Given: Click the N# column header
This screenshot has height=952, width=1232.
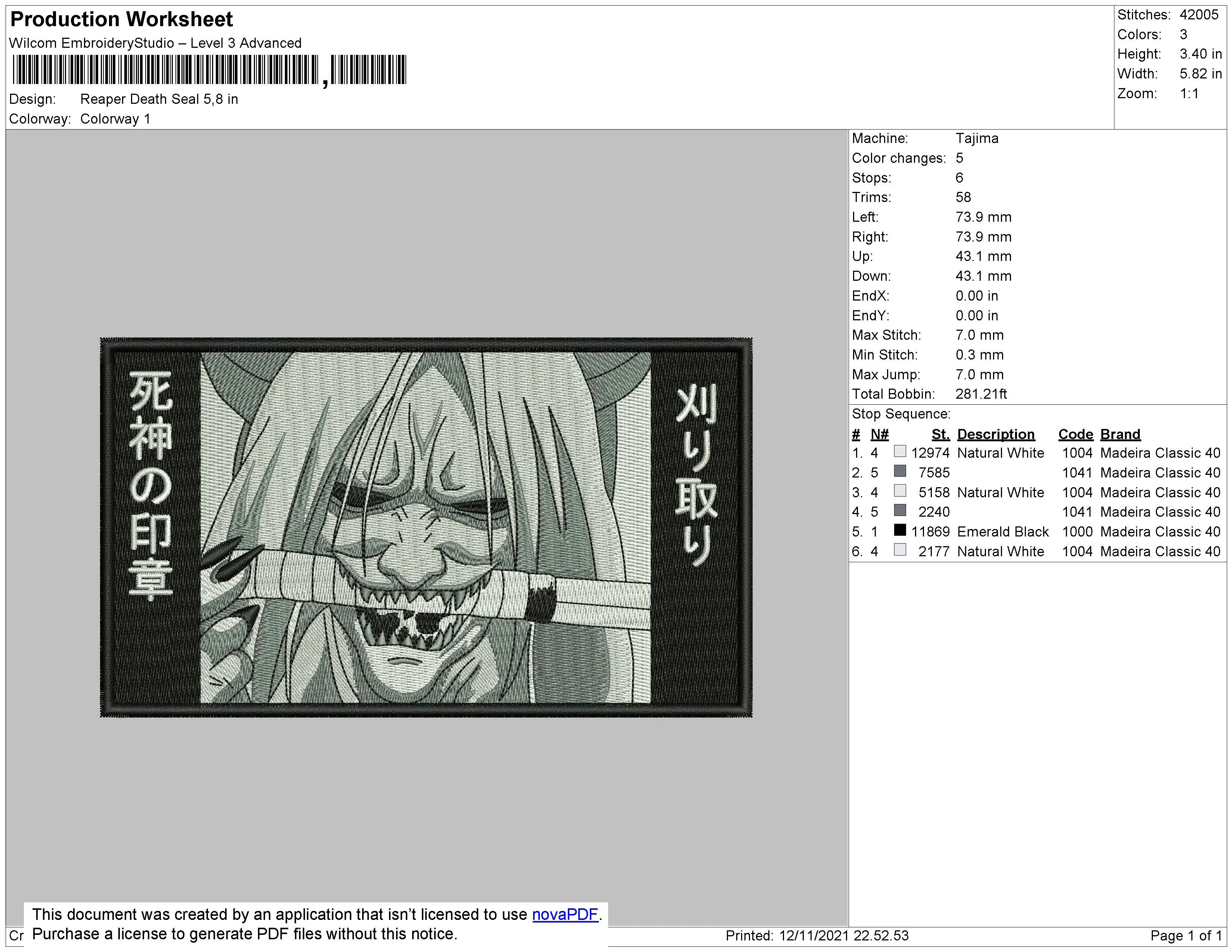Looking at the screenshot, I should point(880,434).
